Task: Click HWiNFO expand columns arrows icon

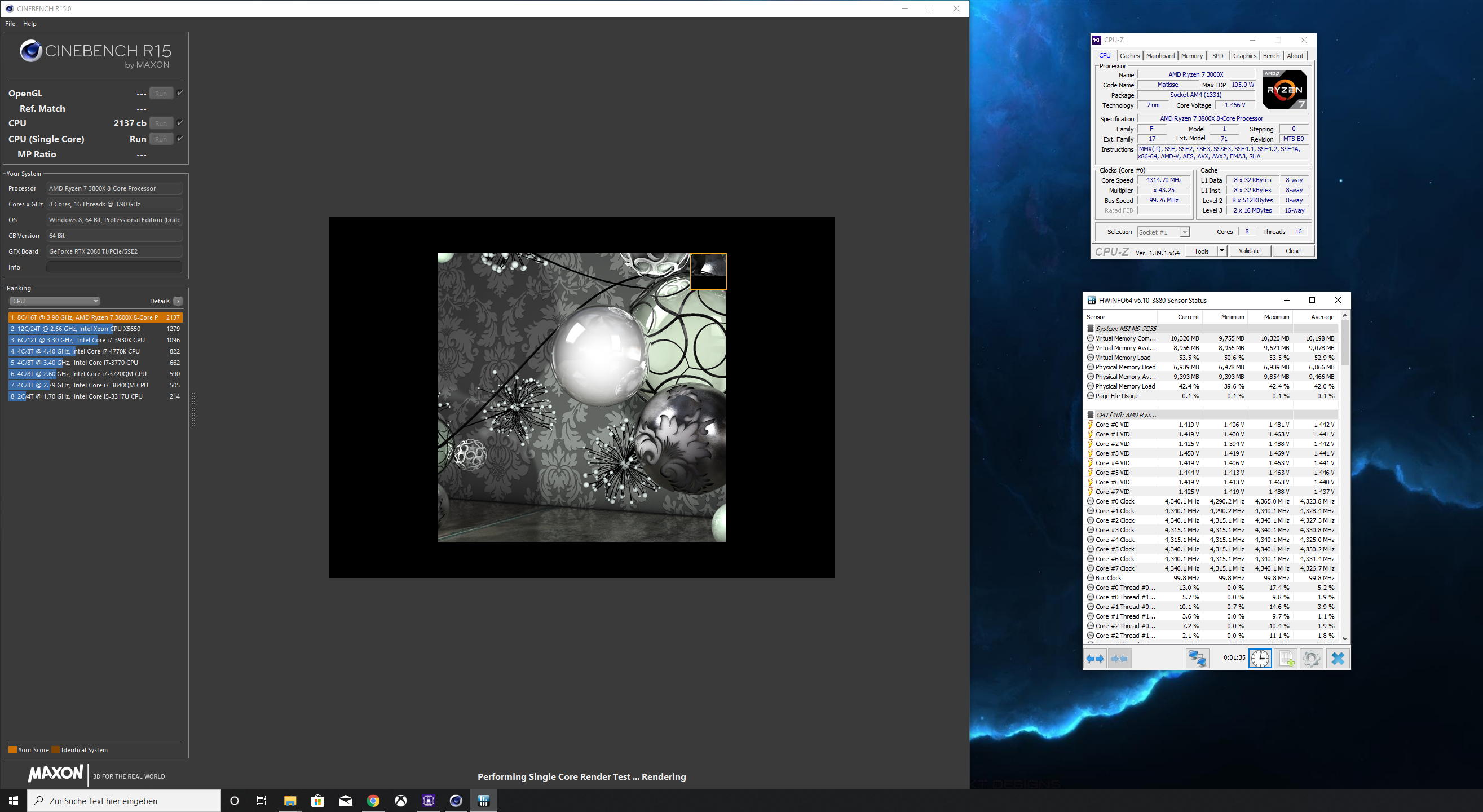Action: coord(1094,658)
